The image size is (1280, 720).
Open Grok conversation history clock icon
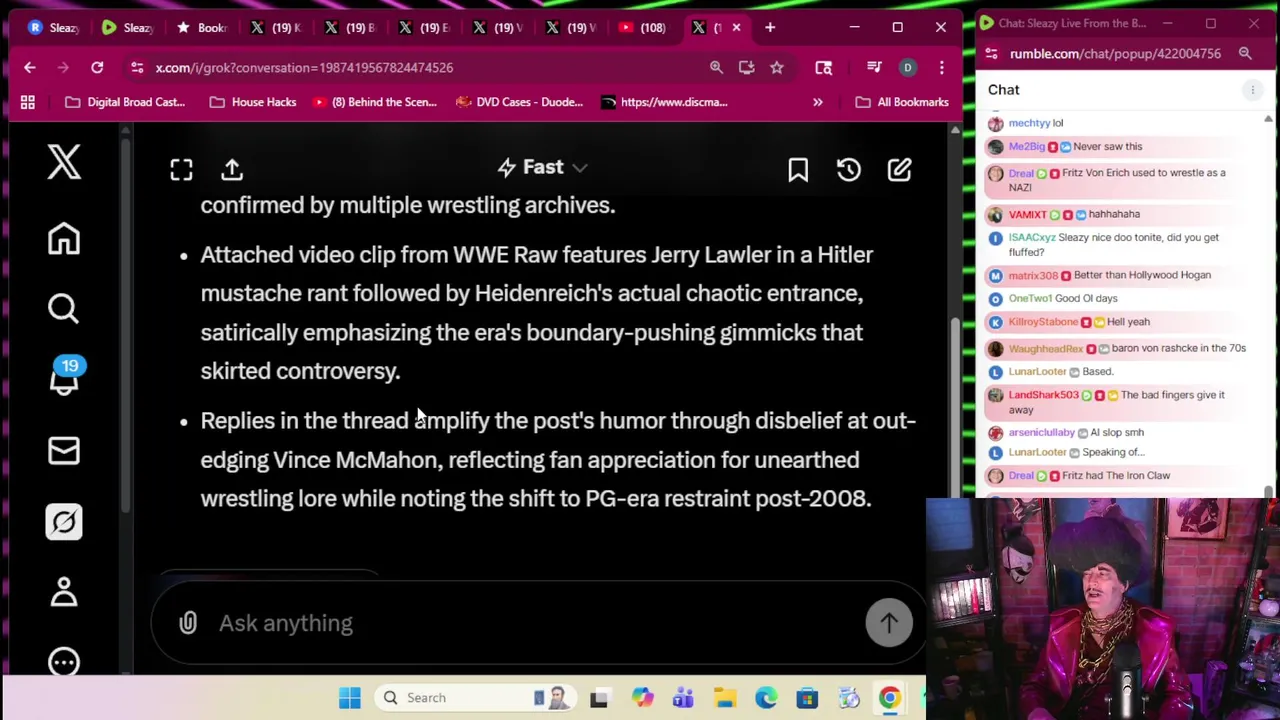point(849,170)
